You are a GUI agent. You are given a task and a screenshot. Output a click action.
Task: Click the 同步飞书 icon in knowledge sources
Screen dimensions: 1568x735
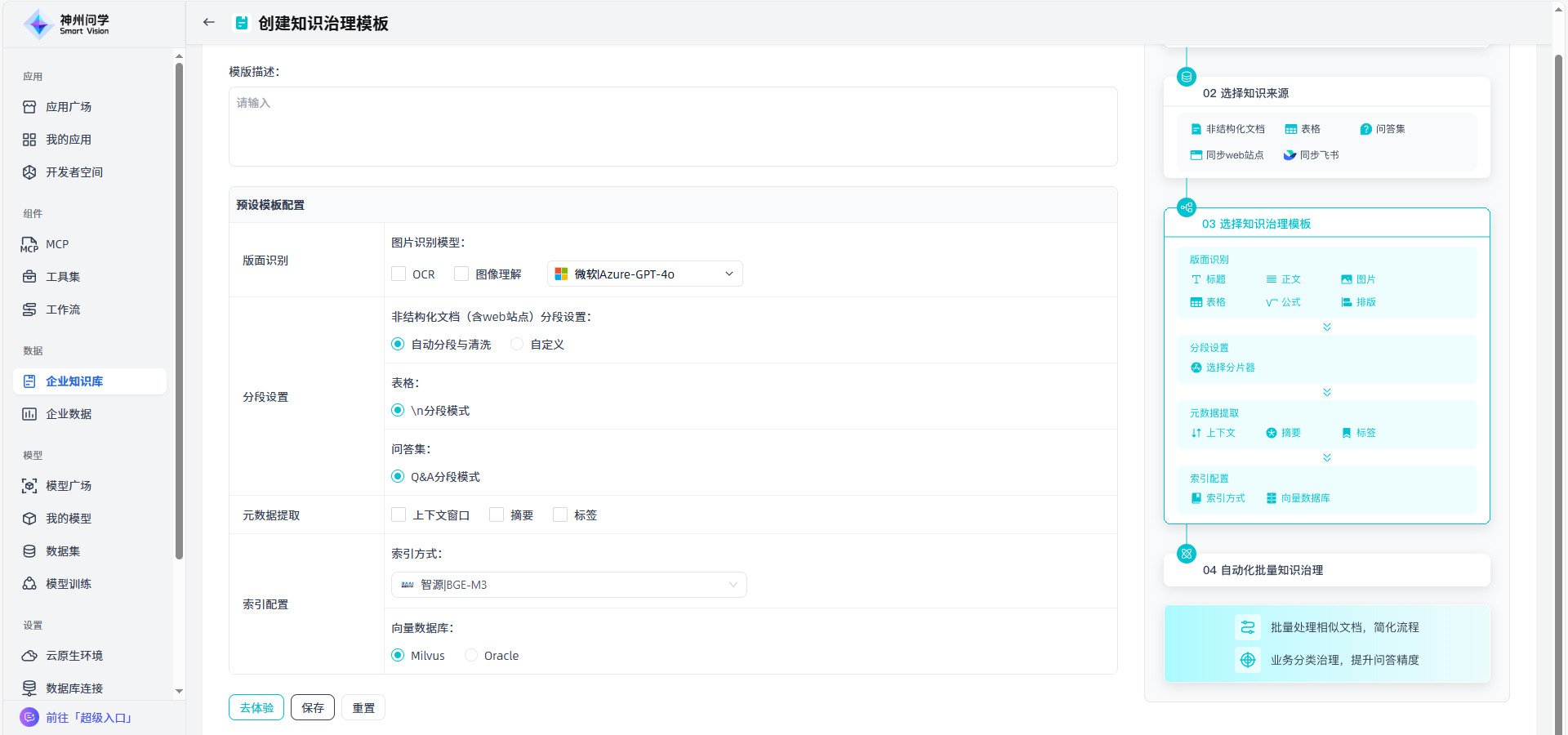[1290, 155]
